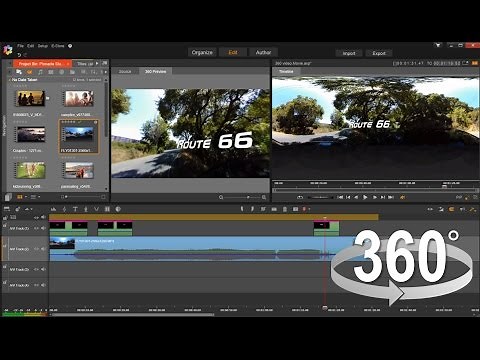This screenshot has height=360, width=480.
Task: Adjust the library thumbnail size slider
Action: [x=83, y=197]
